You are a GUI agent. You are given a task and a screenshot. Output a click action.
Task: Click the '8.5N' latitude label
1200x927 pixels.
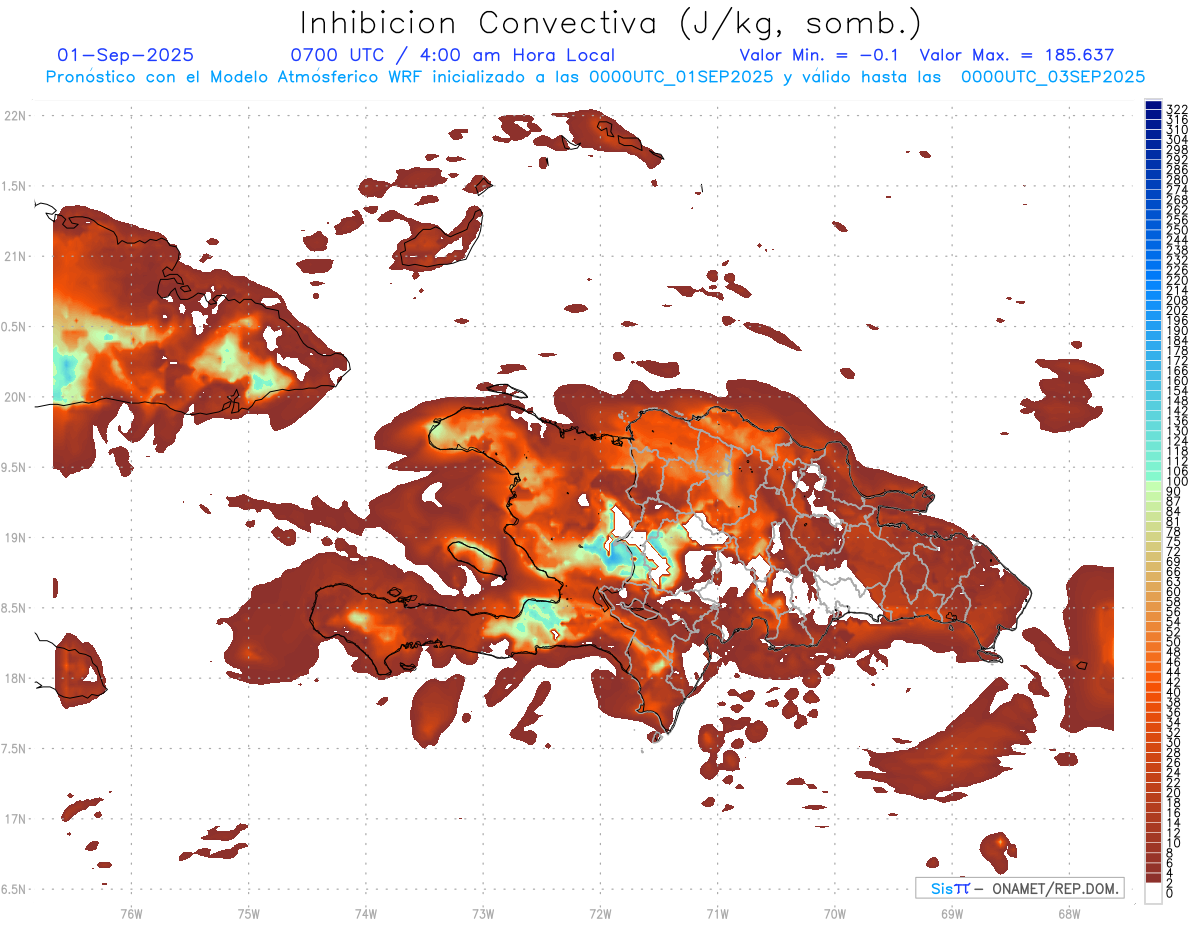15,608
